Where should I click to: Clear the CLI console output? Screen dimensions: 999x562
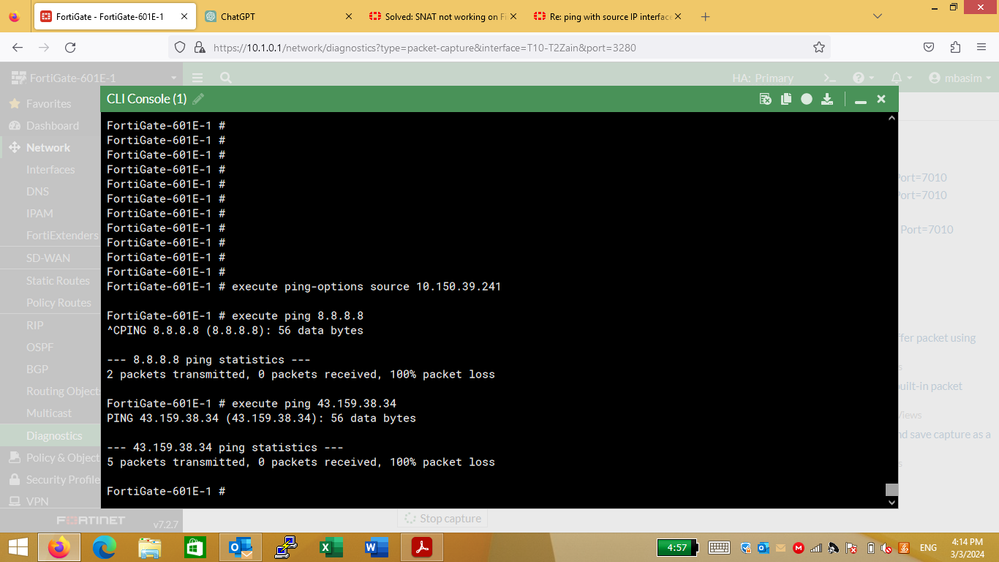765,99
